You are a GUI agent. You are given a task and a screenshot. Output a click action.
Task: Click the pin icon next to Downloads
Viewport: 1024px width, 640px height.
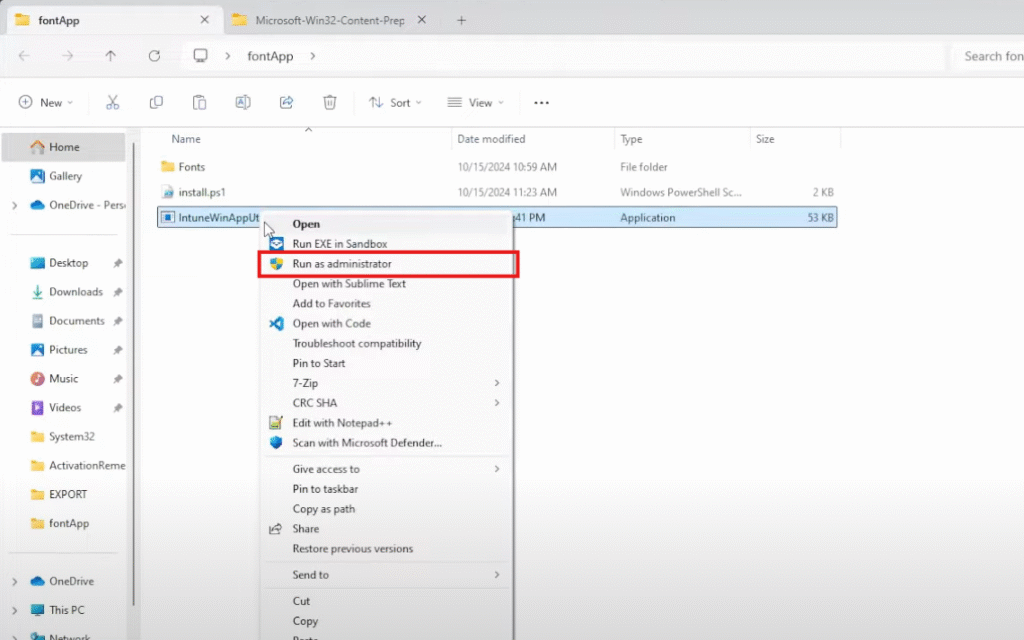click(x=118, y=292)
